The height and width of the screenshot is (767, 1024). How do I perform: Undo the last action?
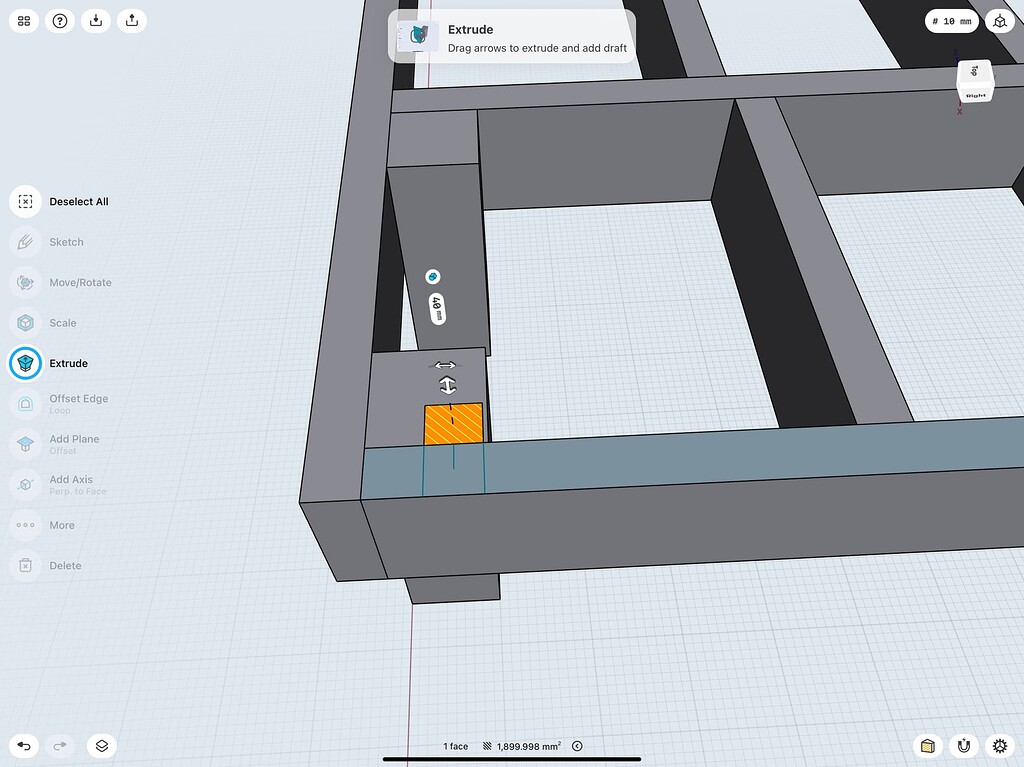[24, 745]
